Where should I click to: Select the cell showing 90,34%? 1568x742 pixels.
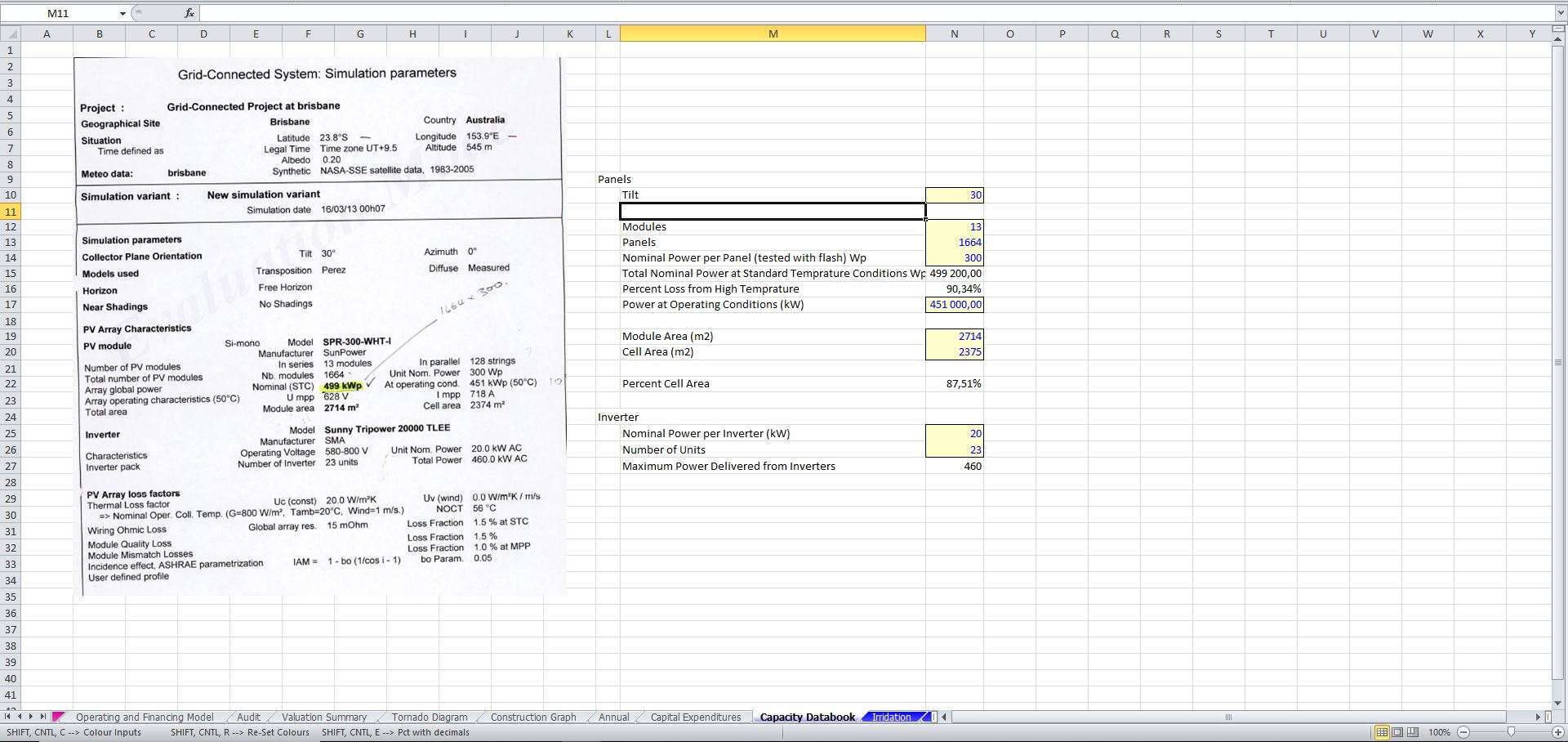(x=954, y=288)
